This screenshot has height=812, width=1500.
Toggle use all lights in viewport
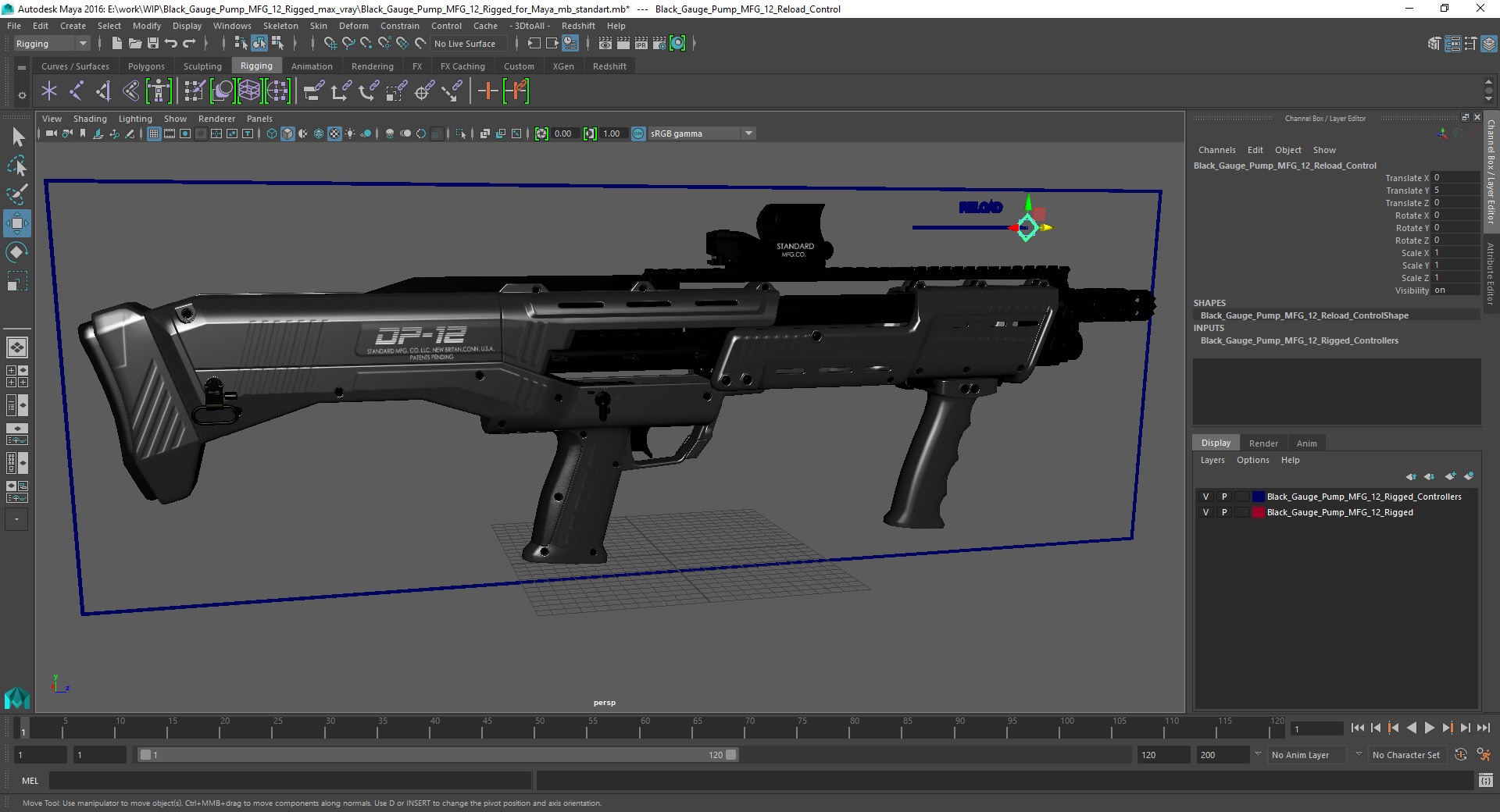click(x=350, y=134)
